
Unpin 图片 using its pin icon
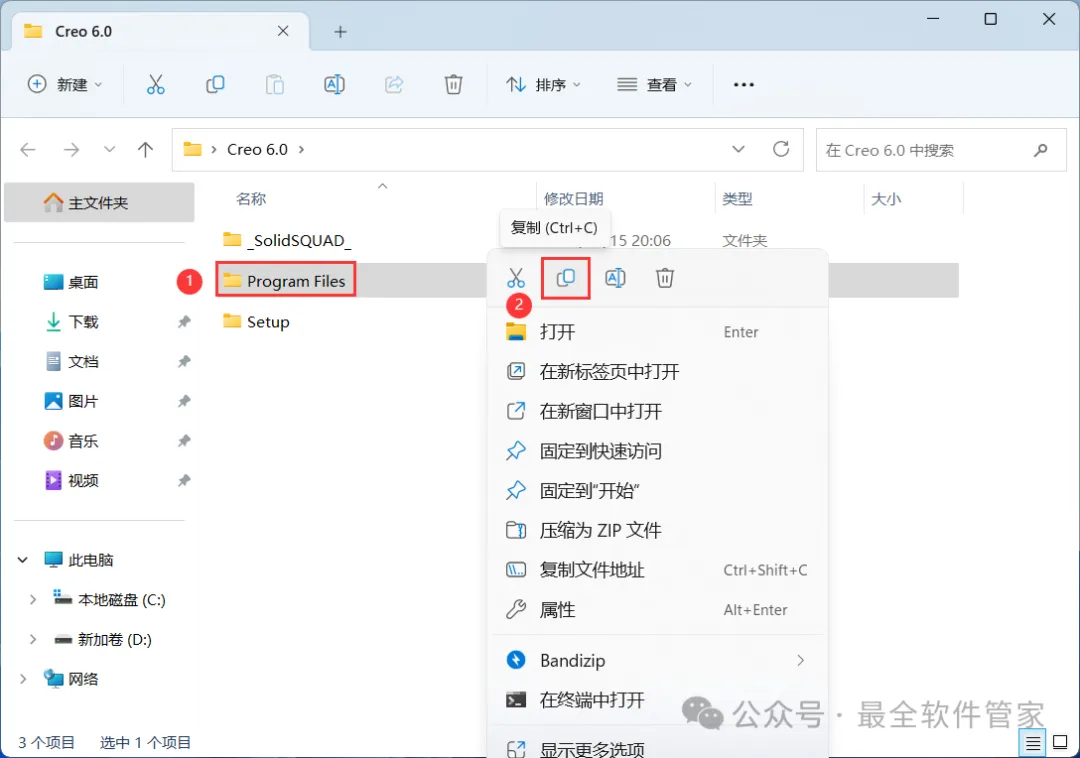click(x=184, y=401)
